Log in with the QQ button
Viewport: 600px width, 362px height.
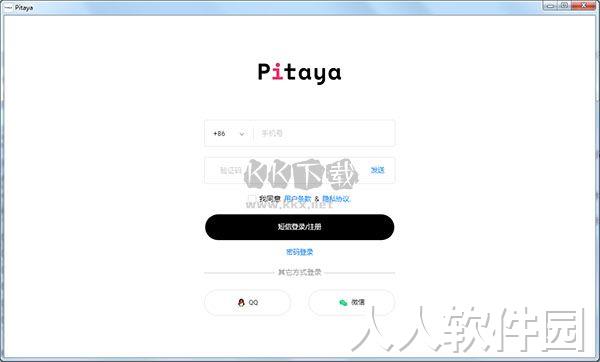[x=248, y=302]
